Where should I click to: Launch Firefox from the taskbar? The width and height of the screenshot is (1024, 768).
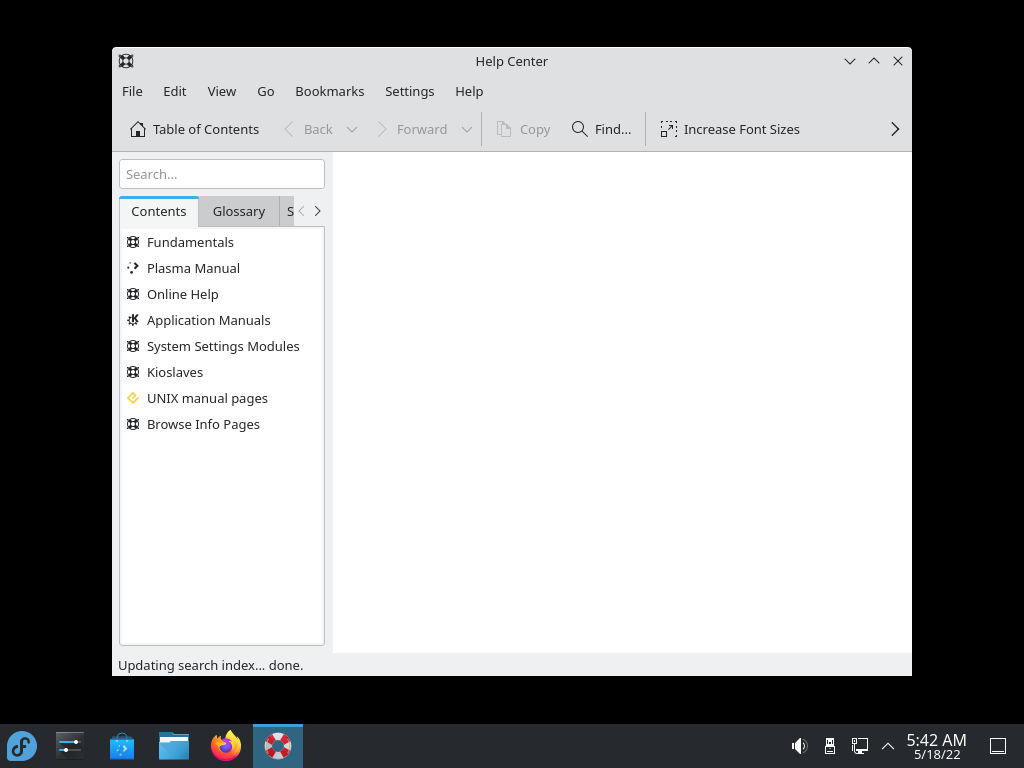[226, 746]
